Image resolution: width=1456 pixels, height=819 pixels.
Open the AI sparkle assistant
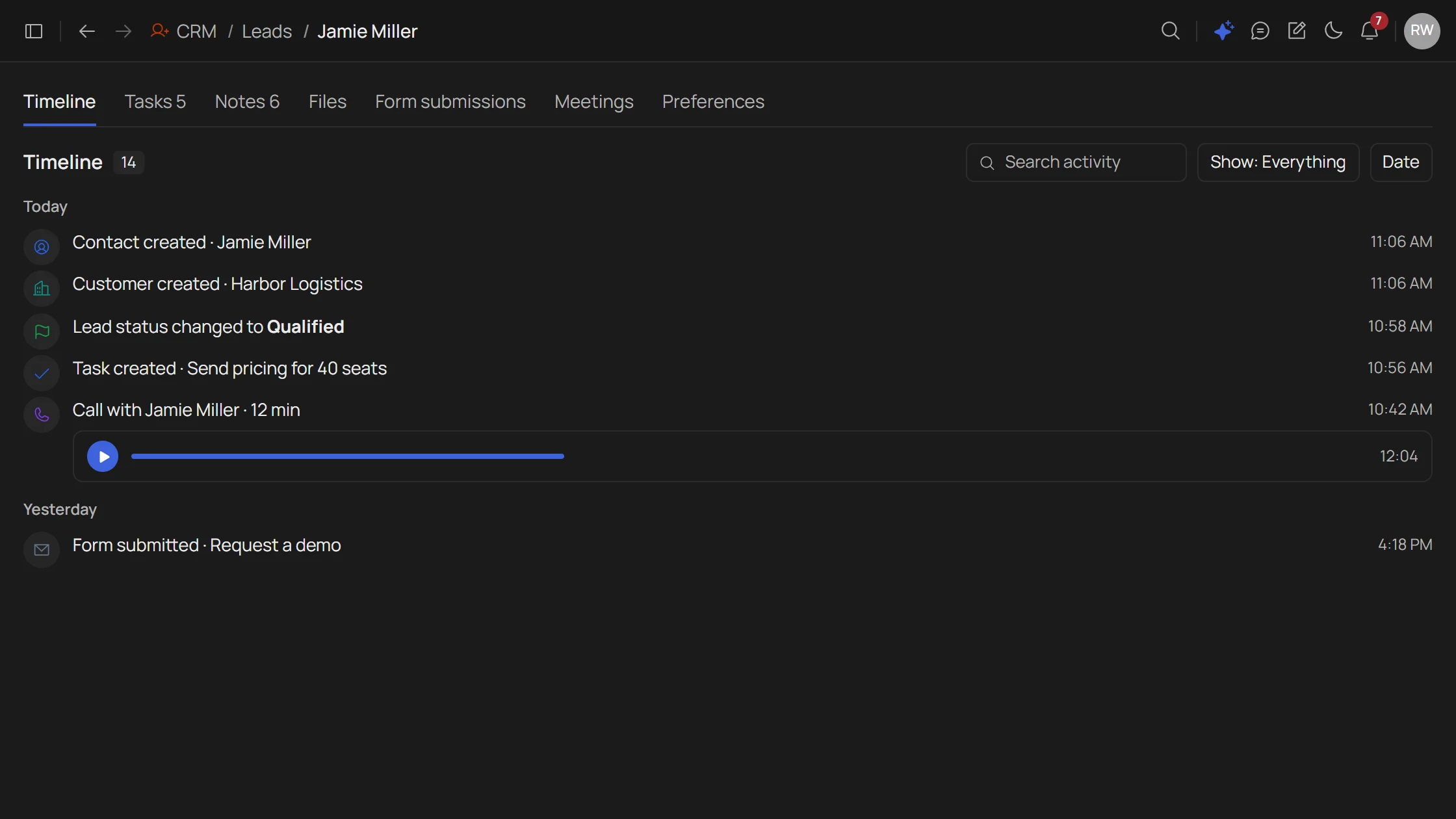1224,31
